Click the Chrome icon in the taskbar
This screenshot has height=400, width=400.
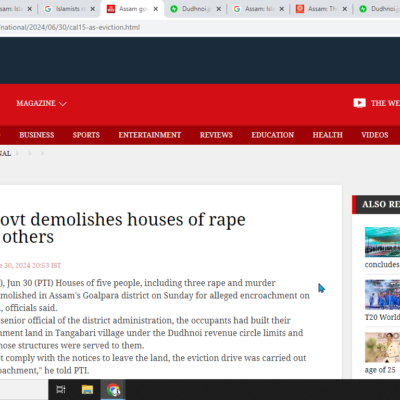113,389
